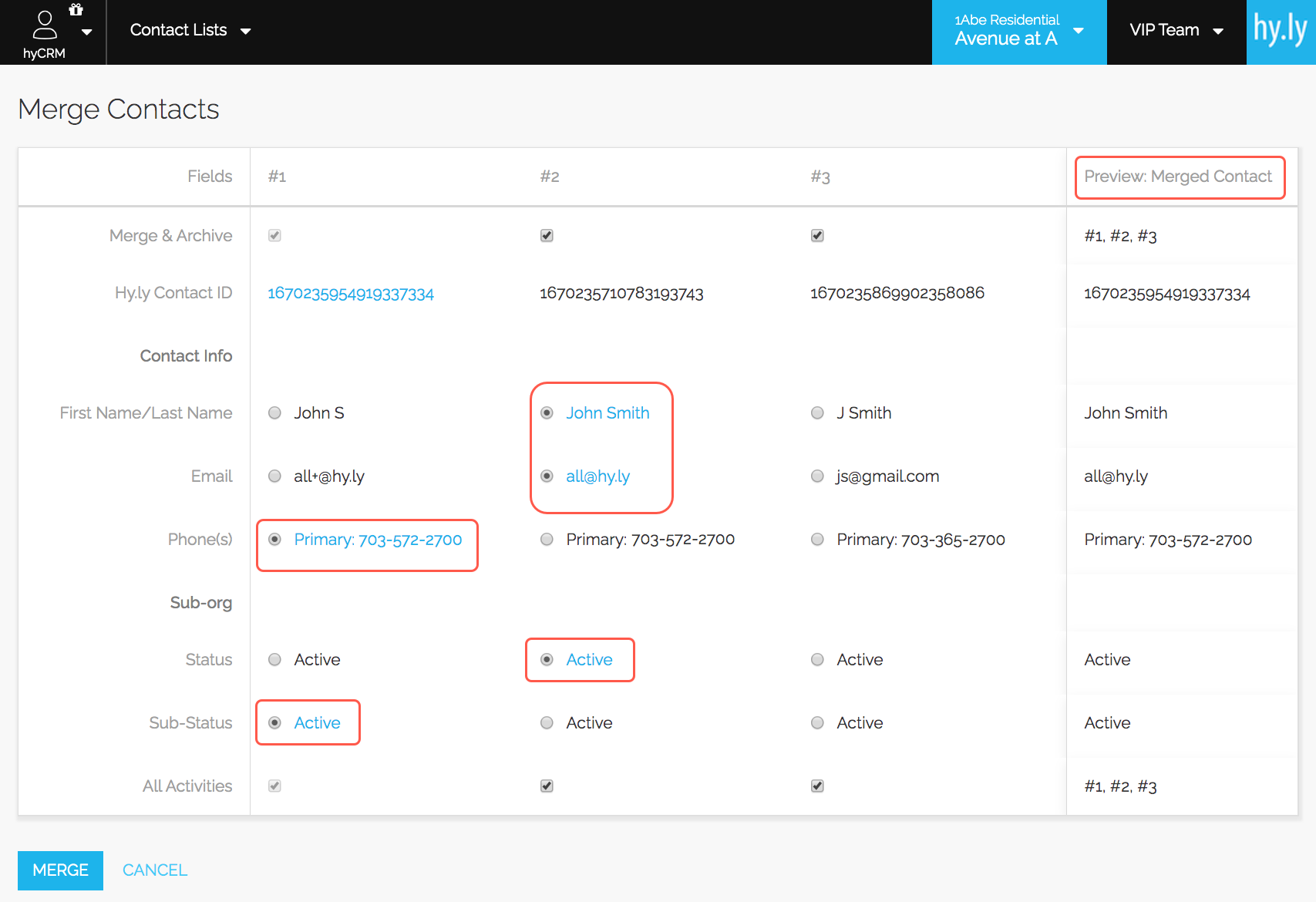Viewport: 1316px width, 902px height.
Task: Select Sub-Status Active radio for contact #1
Action: pyautogui.click(x=274, y=722)
